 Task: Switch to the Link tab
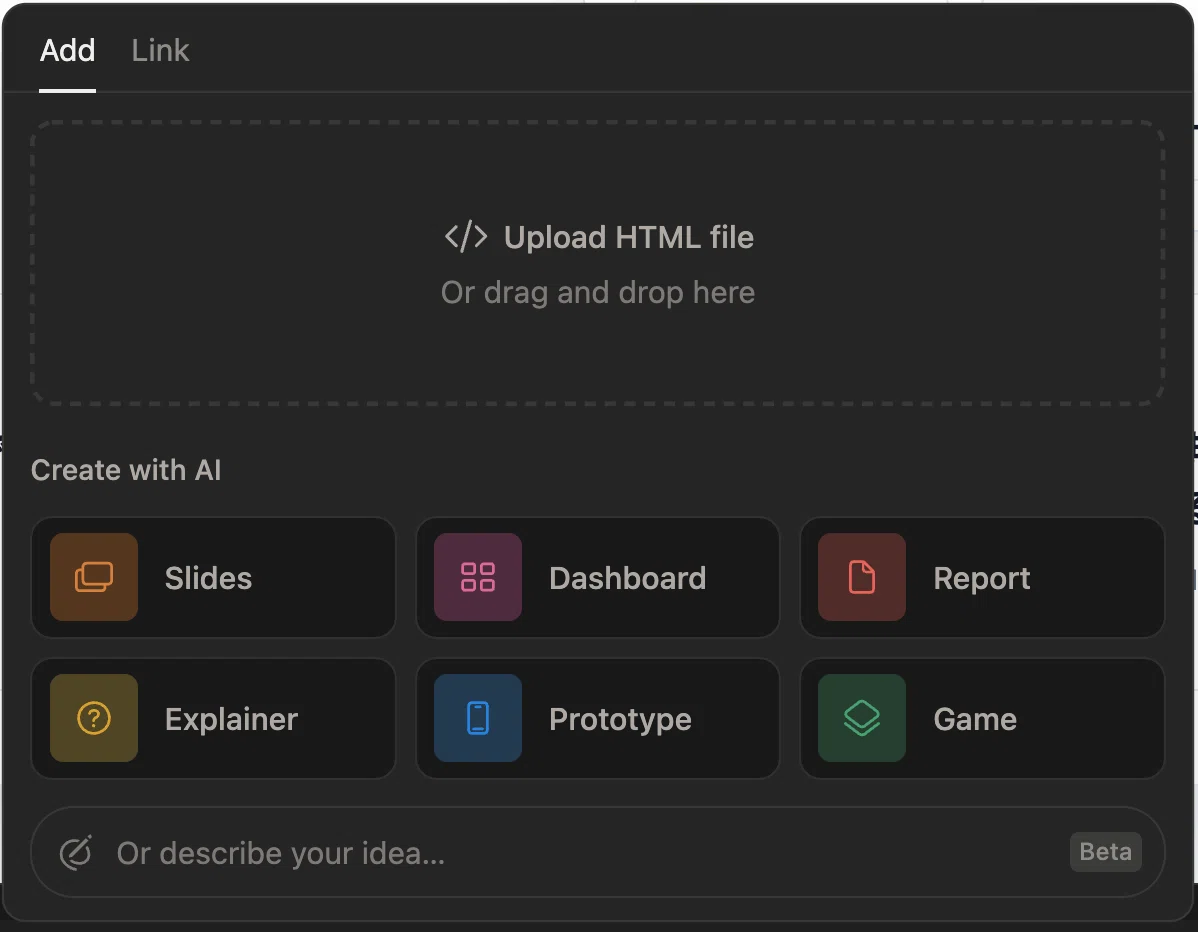160,50
